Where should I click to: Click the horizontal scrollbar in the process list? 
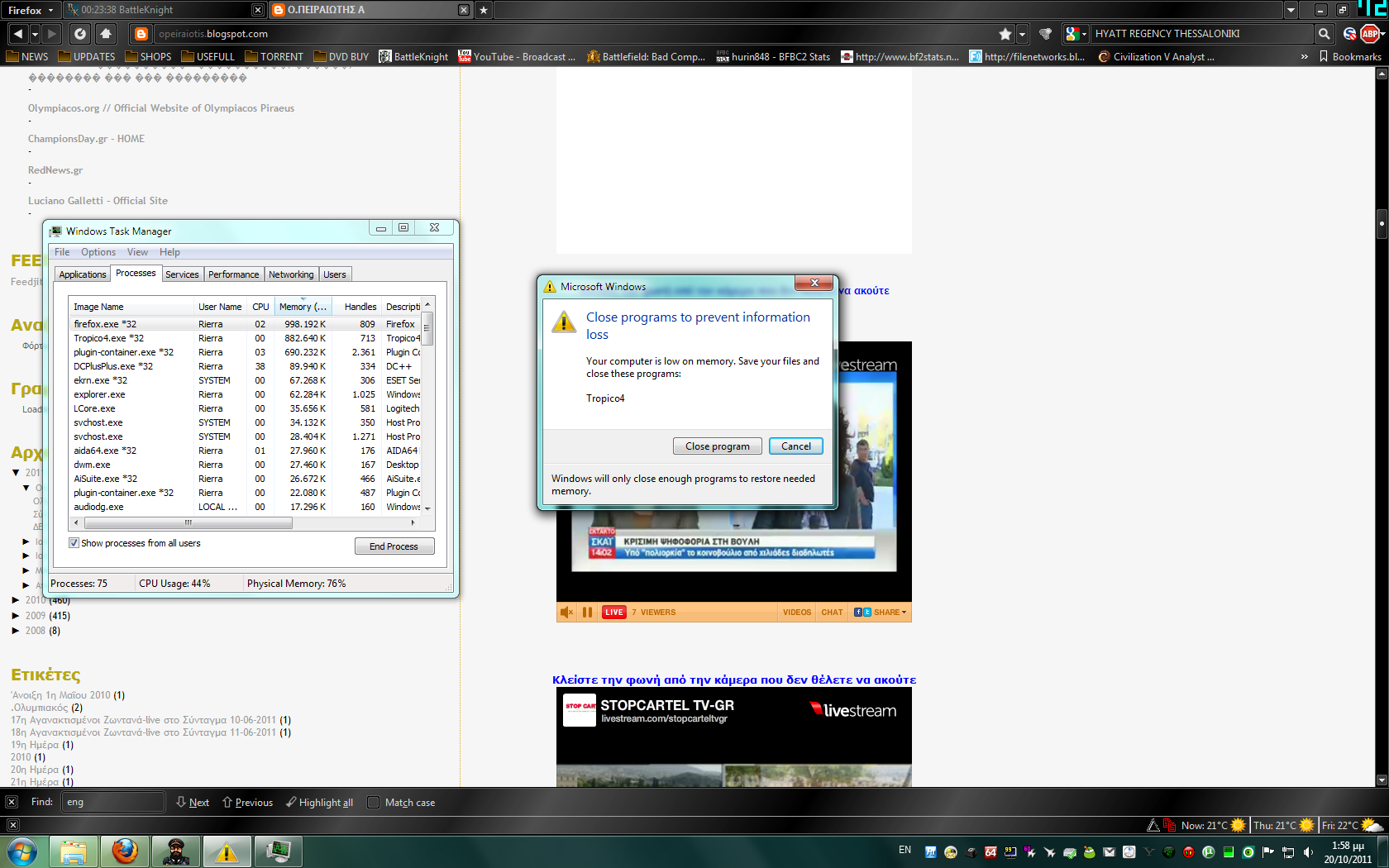click(x=189, y=522)
